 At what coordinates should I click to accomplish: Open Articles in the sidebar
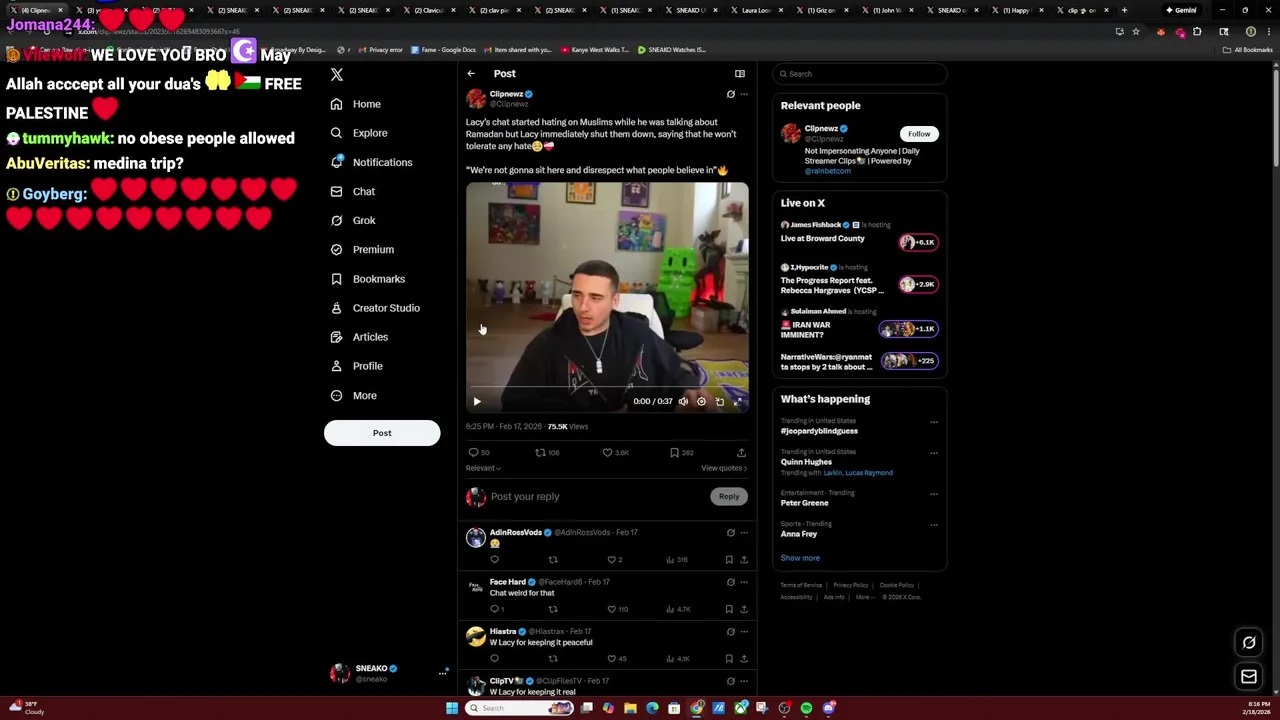359,337
